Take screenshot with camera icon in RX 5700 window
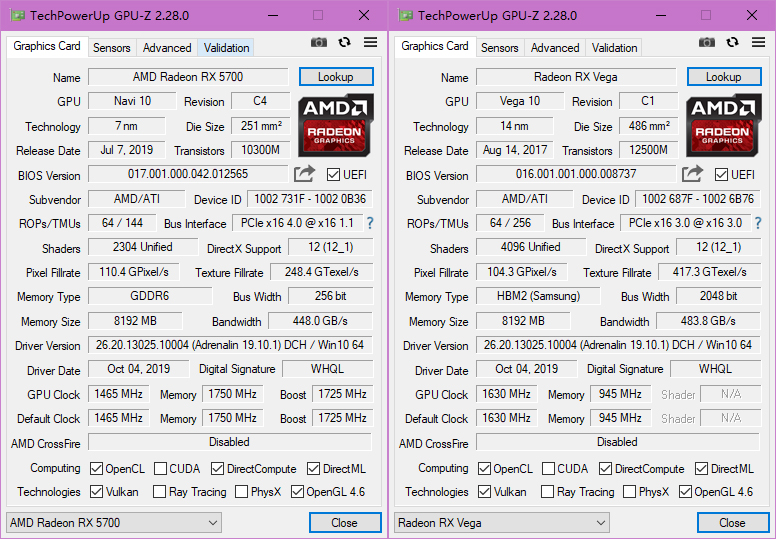 click(x=319, y=43)
